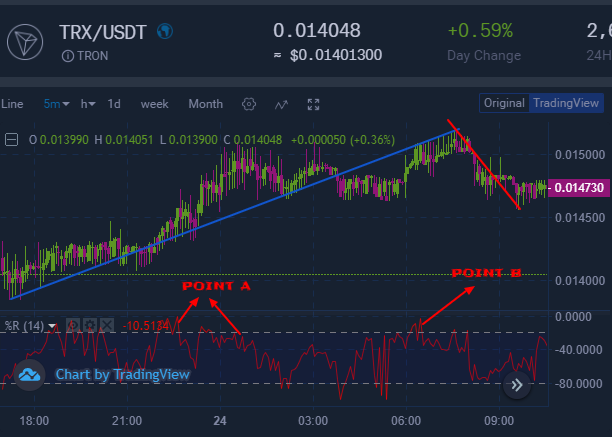Image resolution: width=612 pixels, height=437 pixels.
Task: Toggle fullscreen chart icon
Action: [313, 104]
